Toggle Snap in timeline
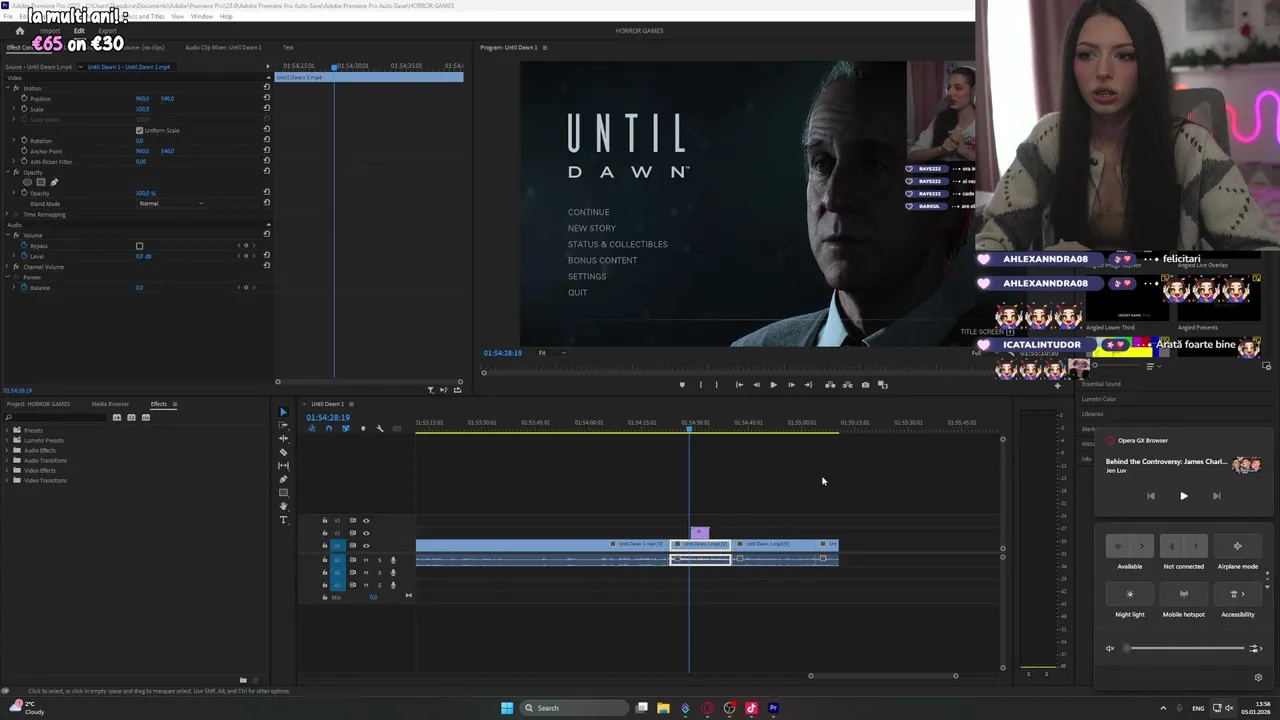 (328, 429)
